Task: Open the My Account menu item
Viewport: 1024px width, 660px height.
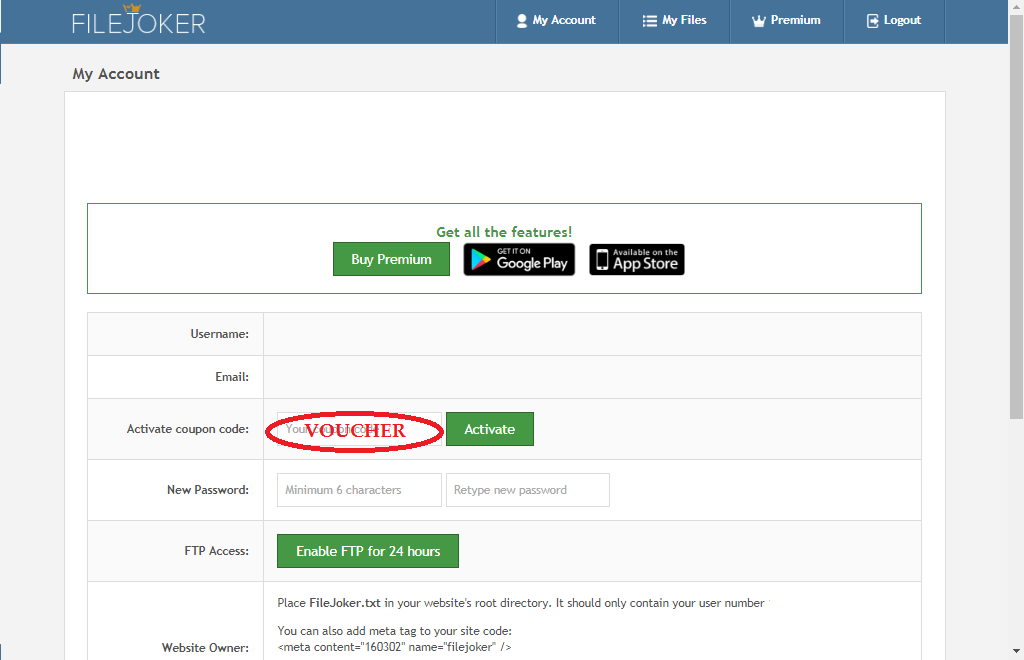Action: tap(564, 21)
